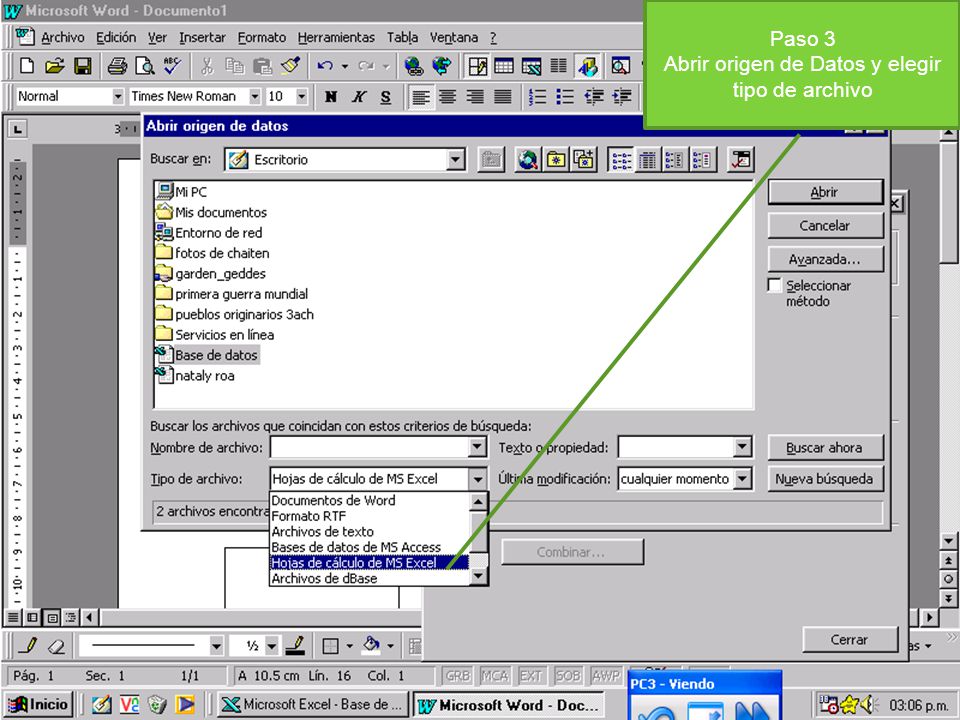Click the Save diskette icon
Image resolution: width=960 pixels, height=720 pixels.
coord(83,66)
